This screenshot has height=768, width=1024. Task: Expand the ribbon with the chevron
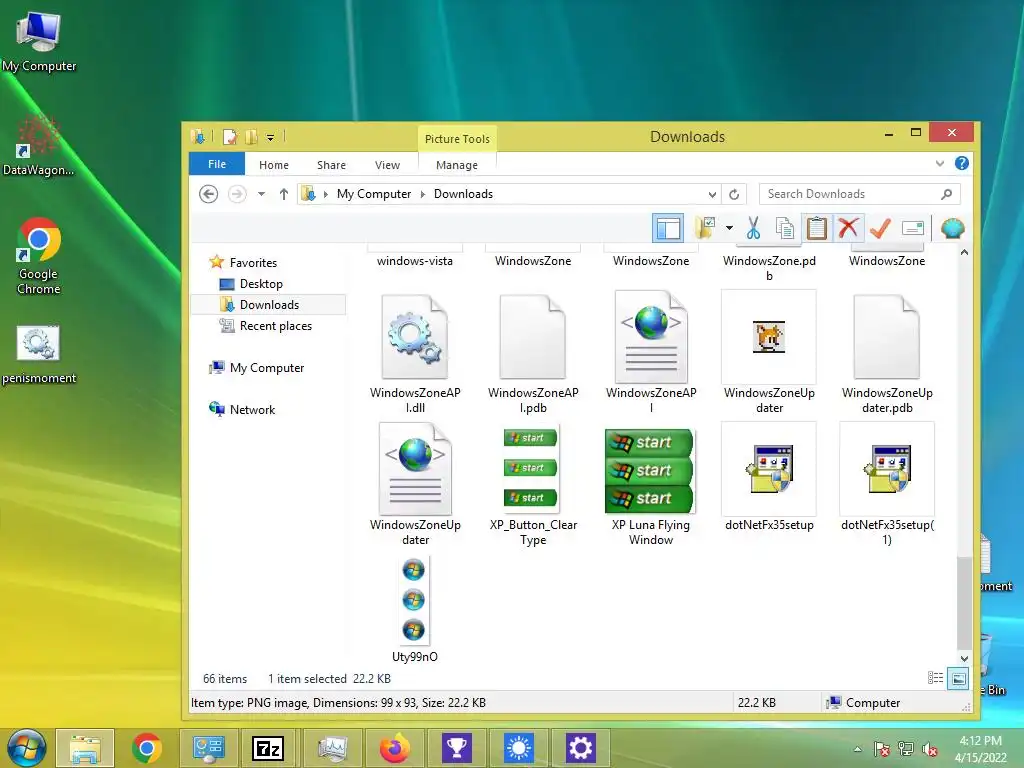940,163
